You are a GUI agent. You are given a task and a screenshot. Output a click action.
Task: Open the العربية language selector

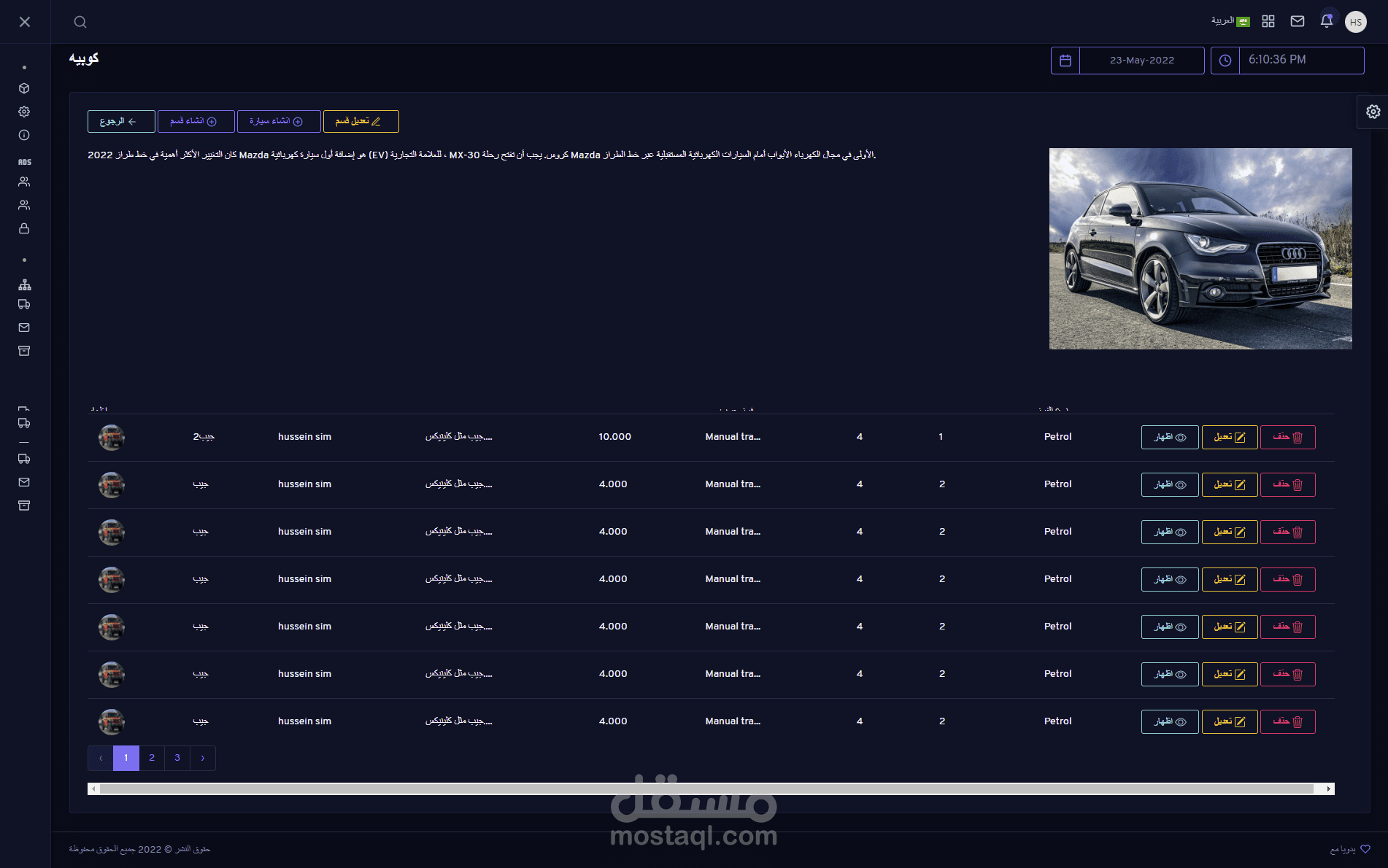(1230, 21)
